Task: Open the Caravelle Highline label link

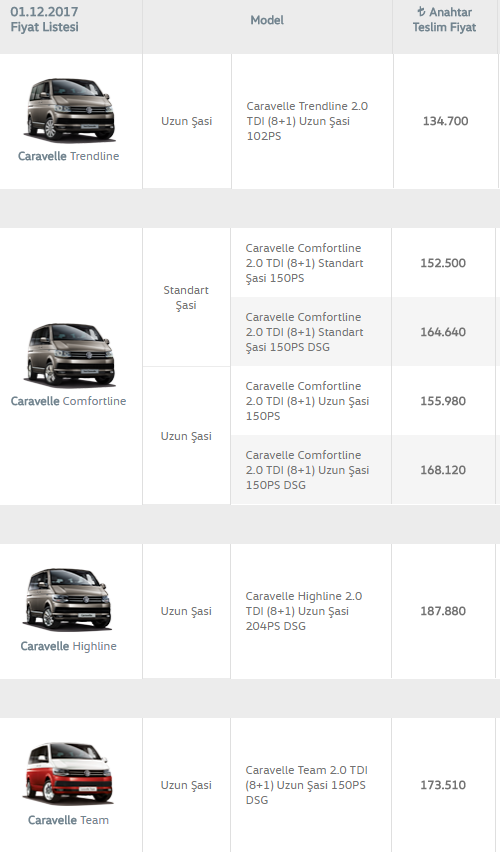Action: [x=68, y=646]
